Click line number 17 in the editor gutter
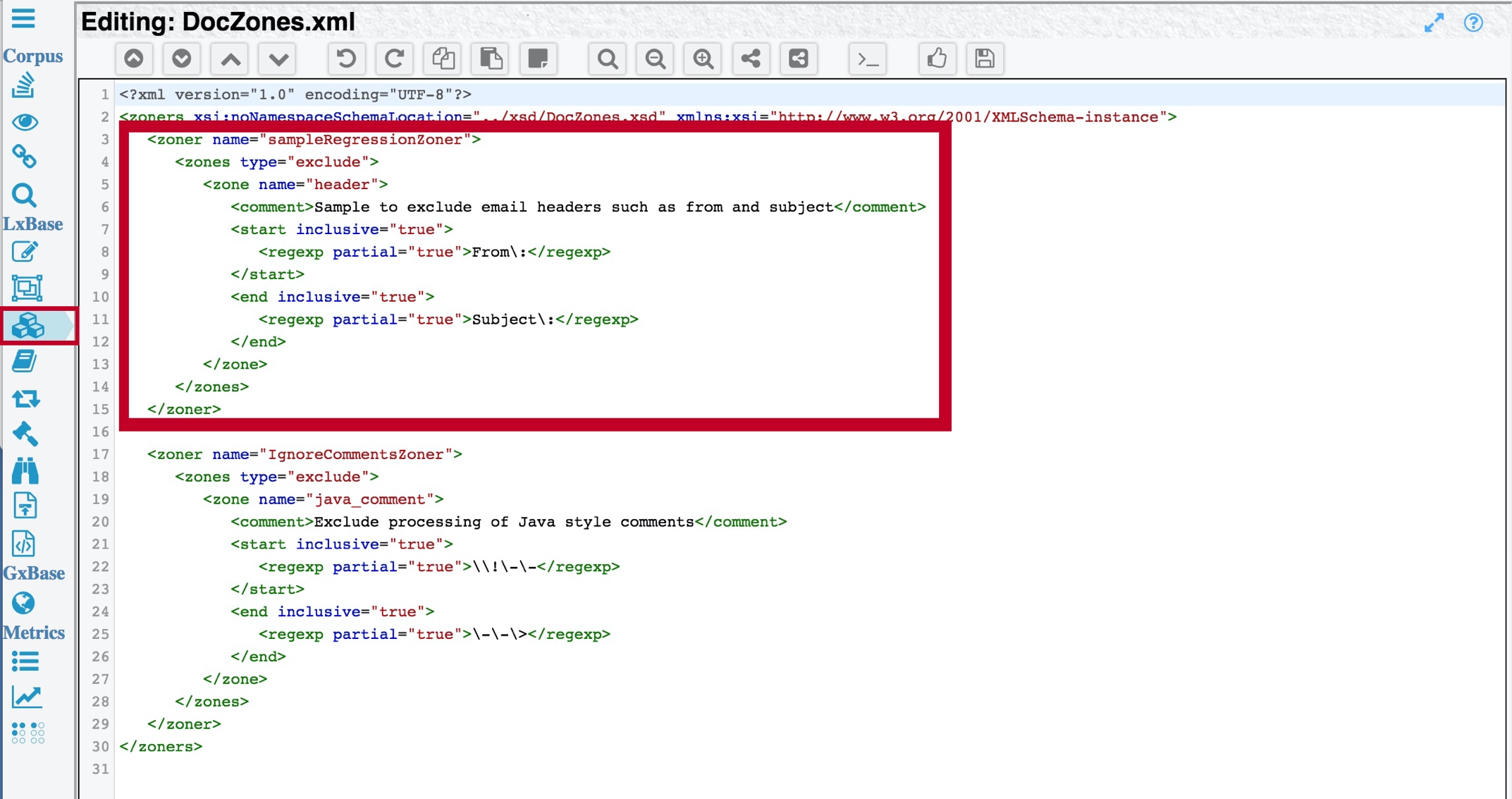Image resolution: width=1512 pixels, height=799 pixels. click(100, 454)
